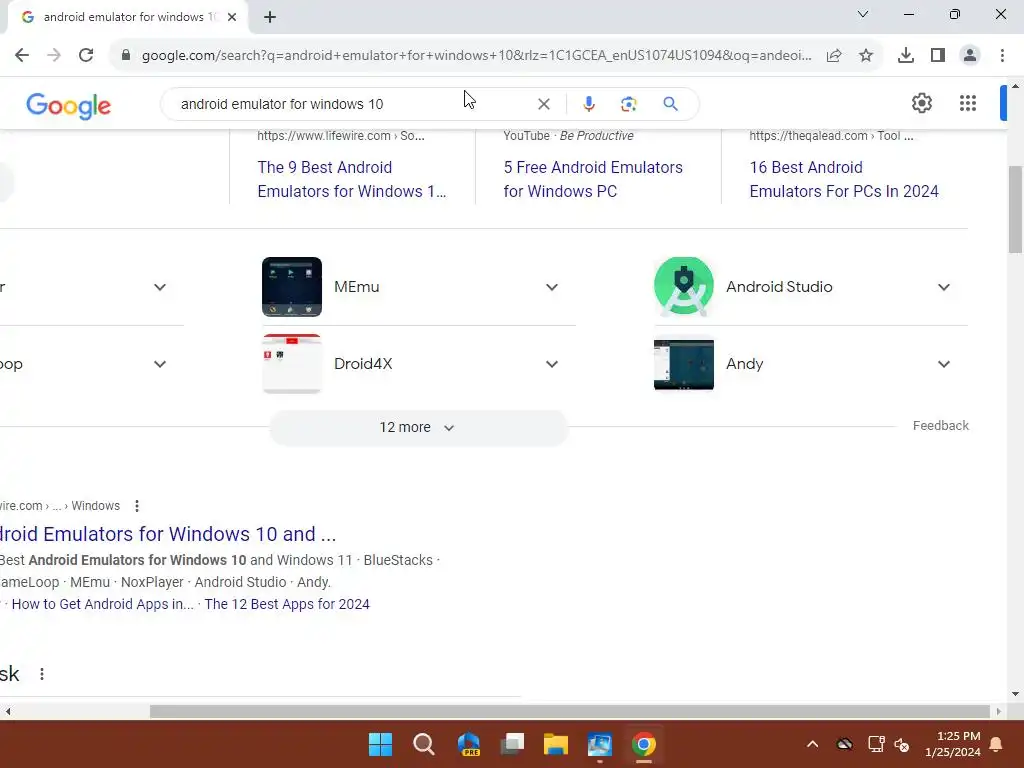The image size is (1024, 768).
Task: Show hidden system tray icons
Action: [812, 744]
